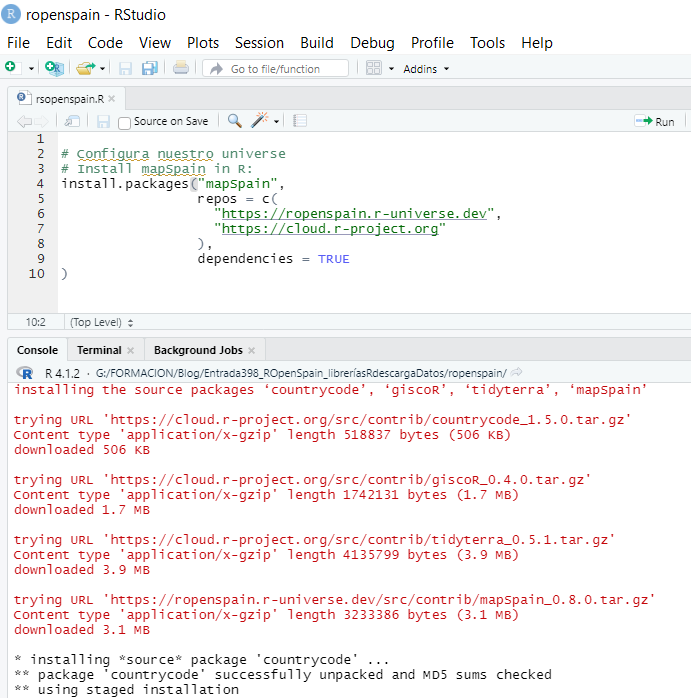Click the Create a Project icon

54,68
